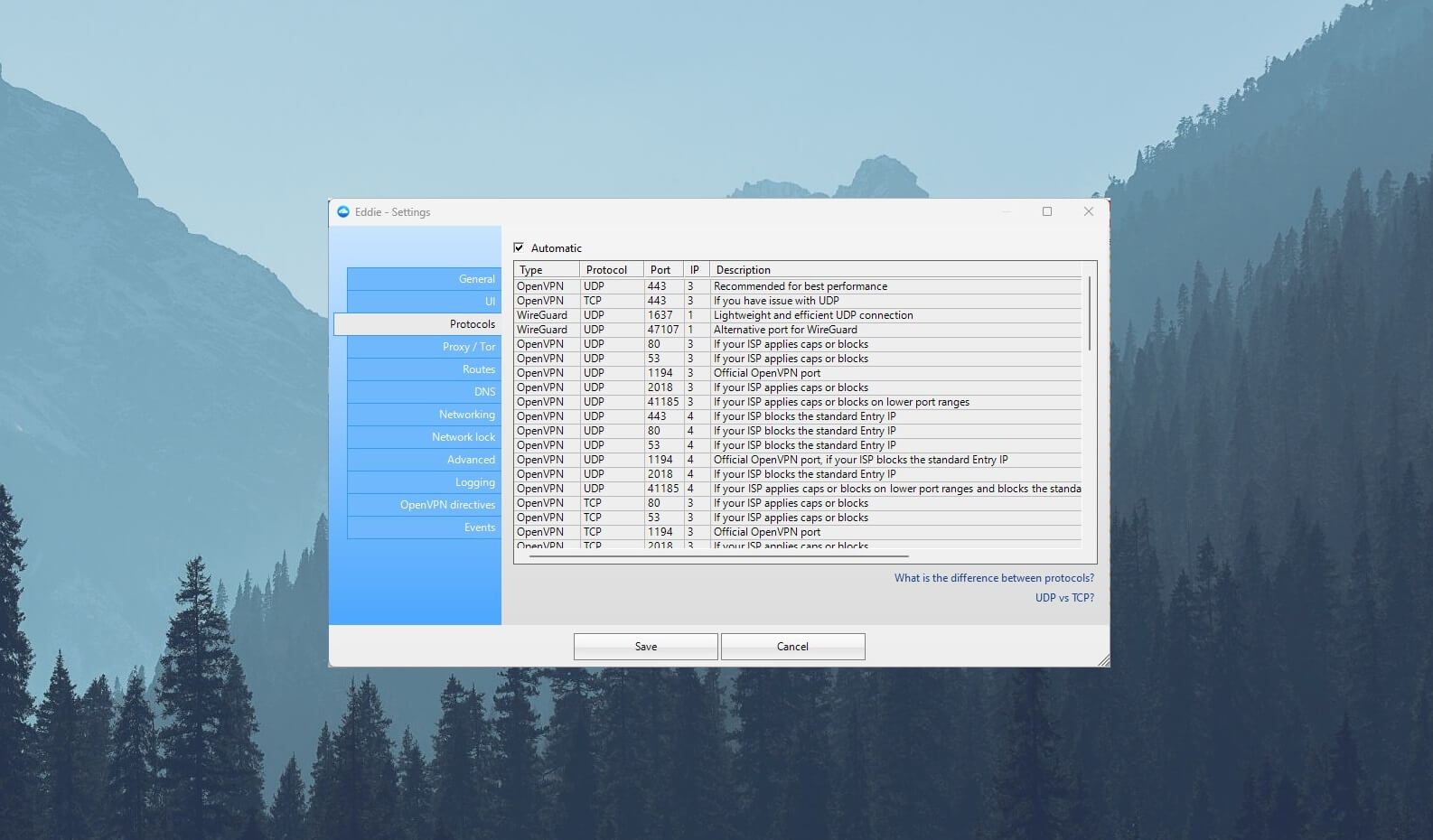Select the OpenVPN UDP port 41185 IP 3 row
The width and height of the screenshot is (1433, 840).
[798, 402]
